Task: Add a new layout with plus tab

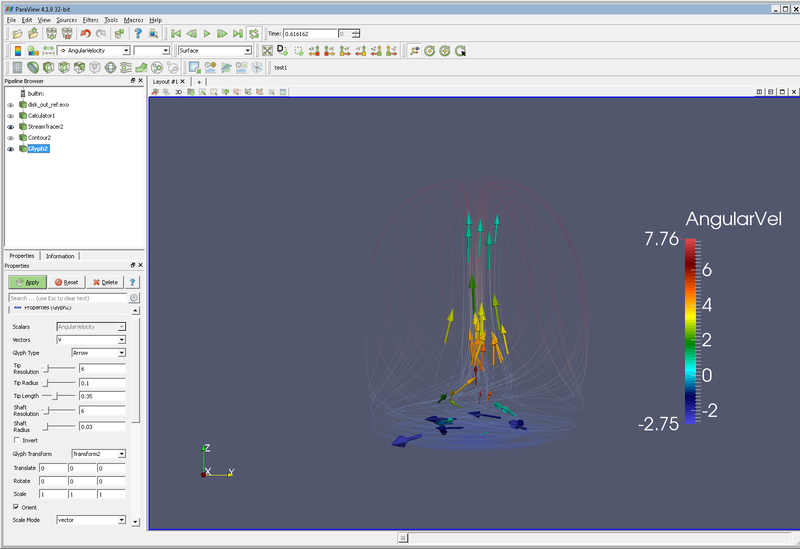Action: pos(199,82)
